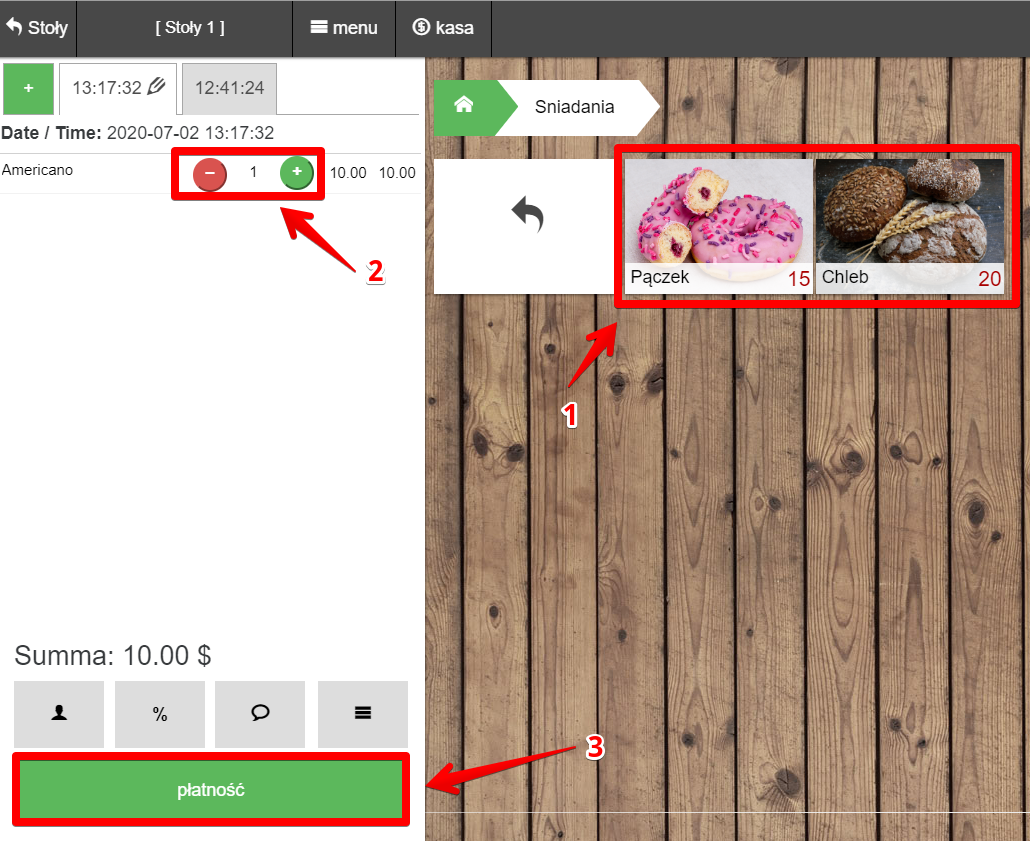This screenshot has height=841, width=1030.
Task: Open the order options hamburger button
Action: point(363,714)
